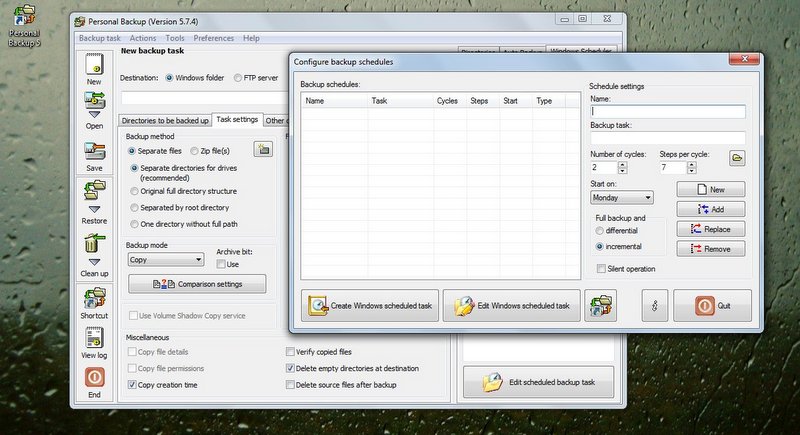Open the Preferences menu

pyautogui.click(x=213, y=38)
